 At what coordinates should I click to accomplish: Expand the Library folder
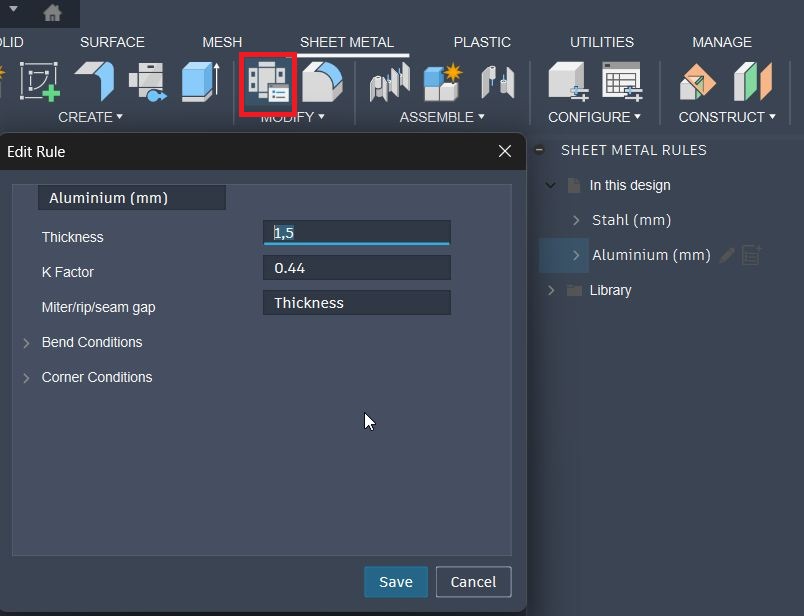click(x=551, y=290)
